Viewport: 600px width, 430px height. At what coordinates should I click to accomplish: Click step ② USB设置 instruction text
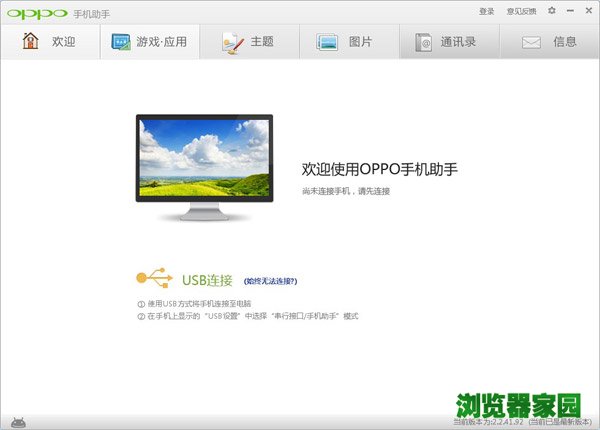(x=248, y=316)
